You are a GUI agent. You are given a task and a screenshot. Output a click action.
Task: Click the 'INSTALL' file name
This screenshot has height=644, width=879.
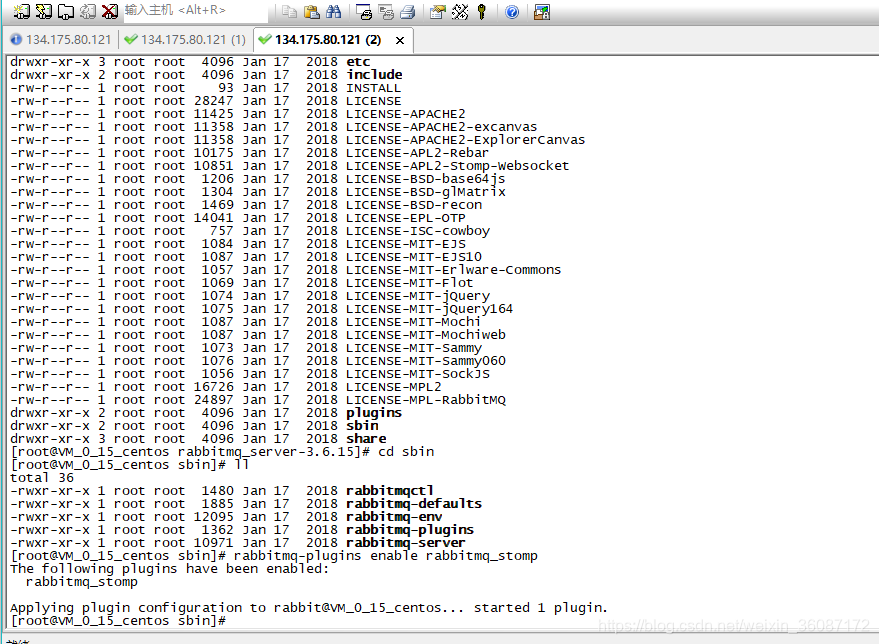[373, 88]
